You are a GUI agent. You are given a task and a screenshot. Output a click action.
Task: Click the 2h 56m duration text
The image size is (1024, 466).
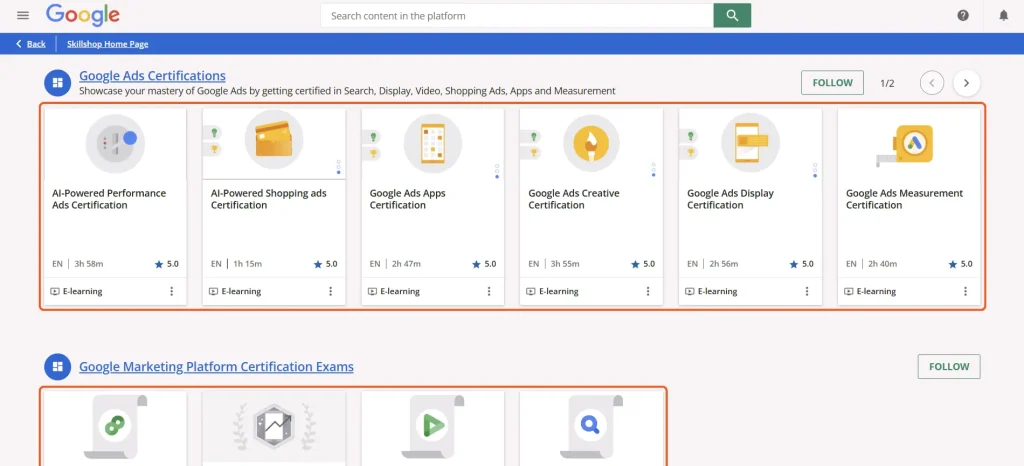(x=724, y=264)
